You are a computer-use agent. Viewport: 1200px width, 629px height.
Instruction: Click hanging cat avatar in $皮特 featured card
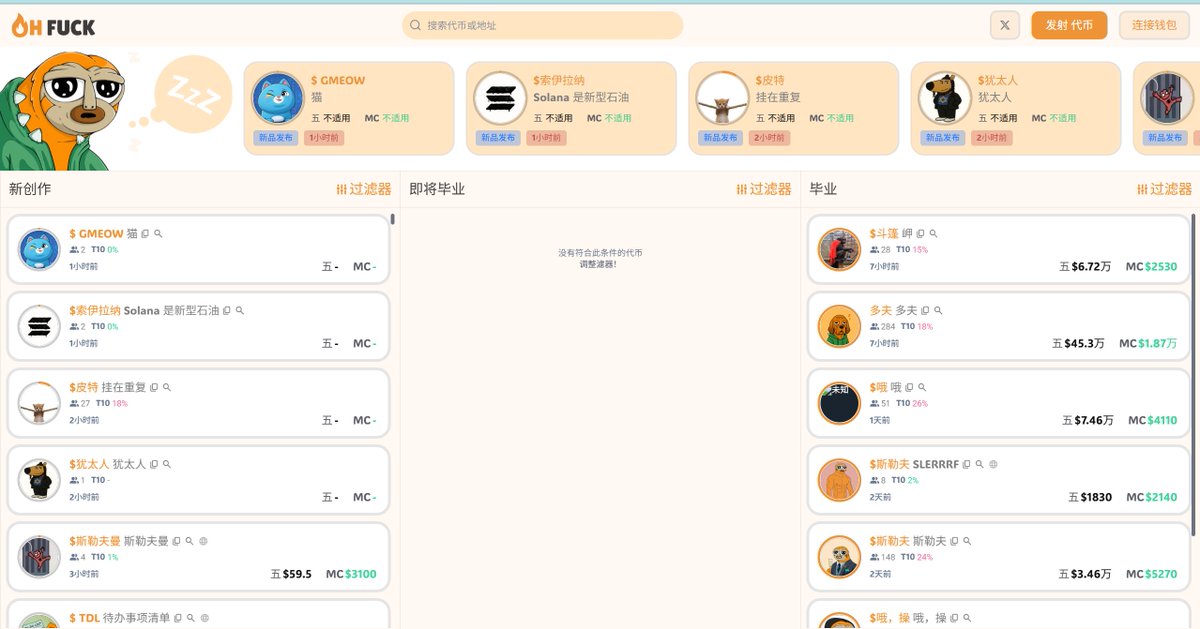point(722,98)
